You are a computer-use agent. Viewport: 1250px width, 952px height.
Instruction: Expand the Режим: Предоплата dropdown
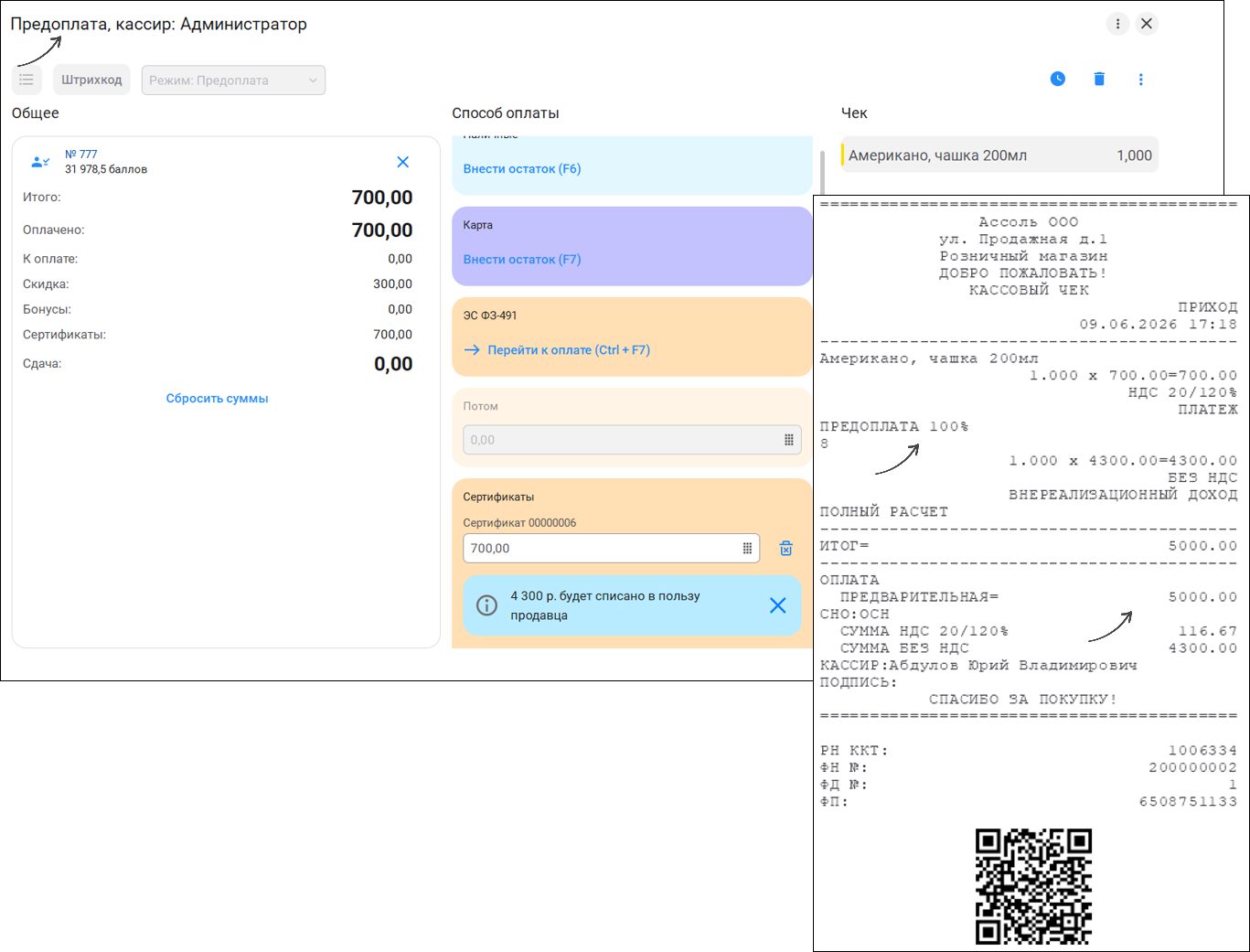(233, 80)
